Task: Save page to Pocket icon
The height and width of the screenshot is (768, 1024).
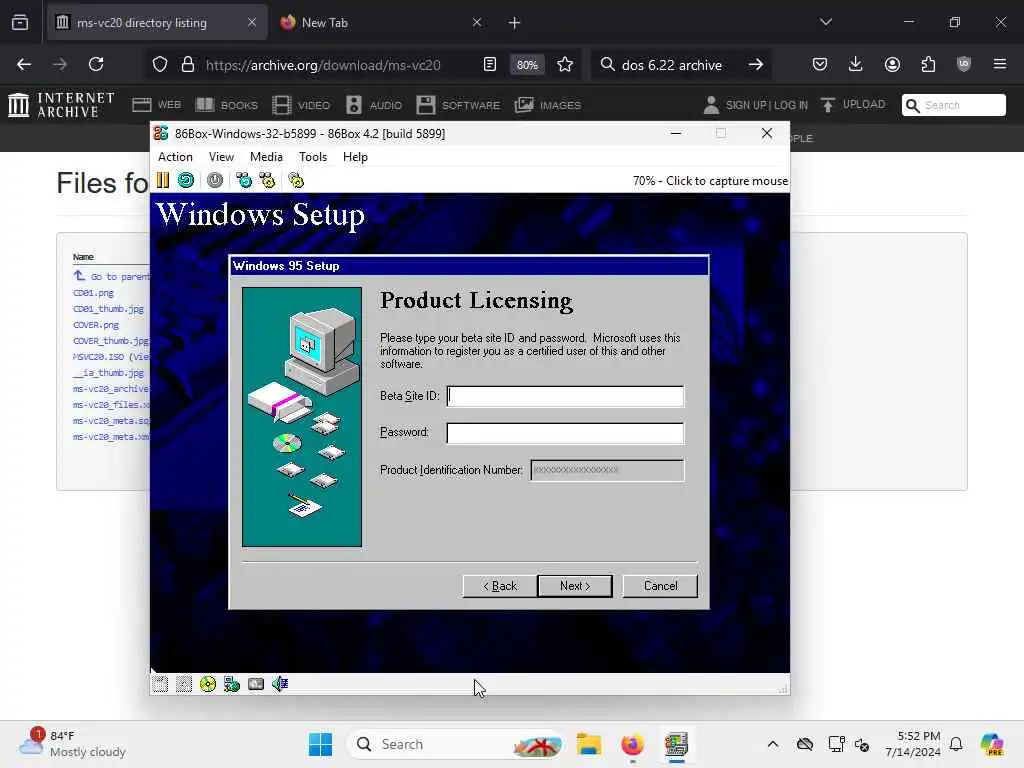Action: 820,64
